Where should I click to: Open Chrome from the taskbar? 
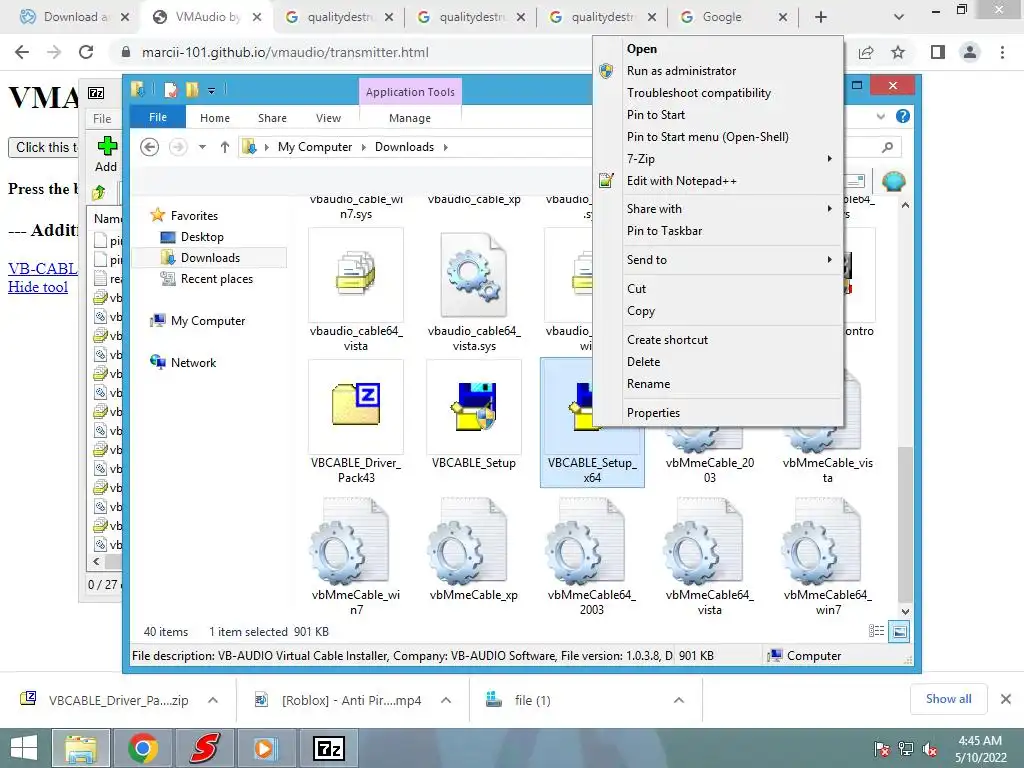click(x=143, y=748)
